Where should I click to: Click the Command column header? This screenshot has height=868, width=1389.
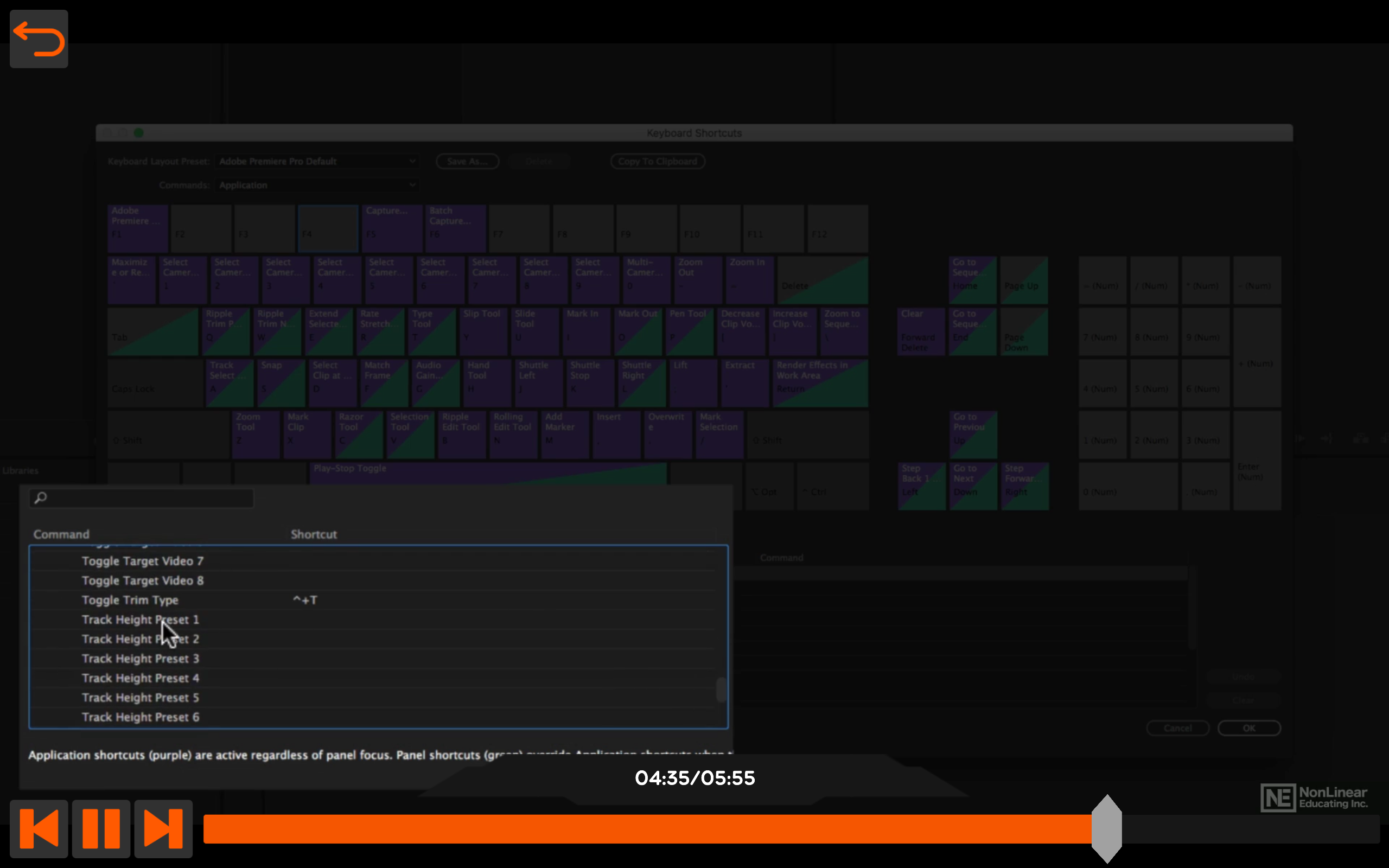pos(61,534)
